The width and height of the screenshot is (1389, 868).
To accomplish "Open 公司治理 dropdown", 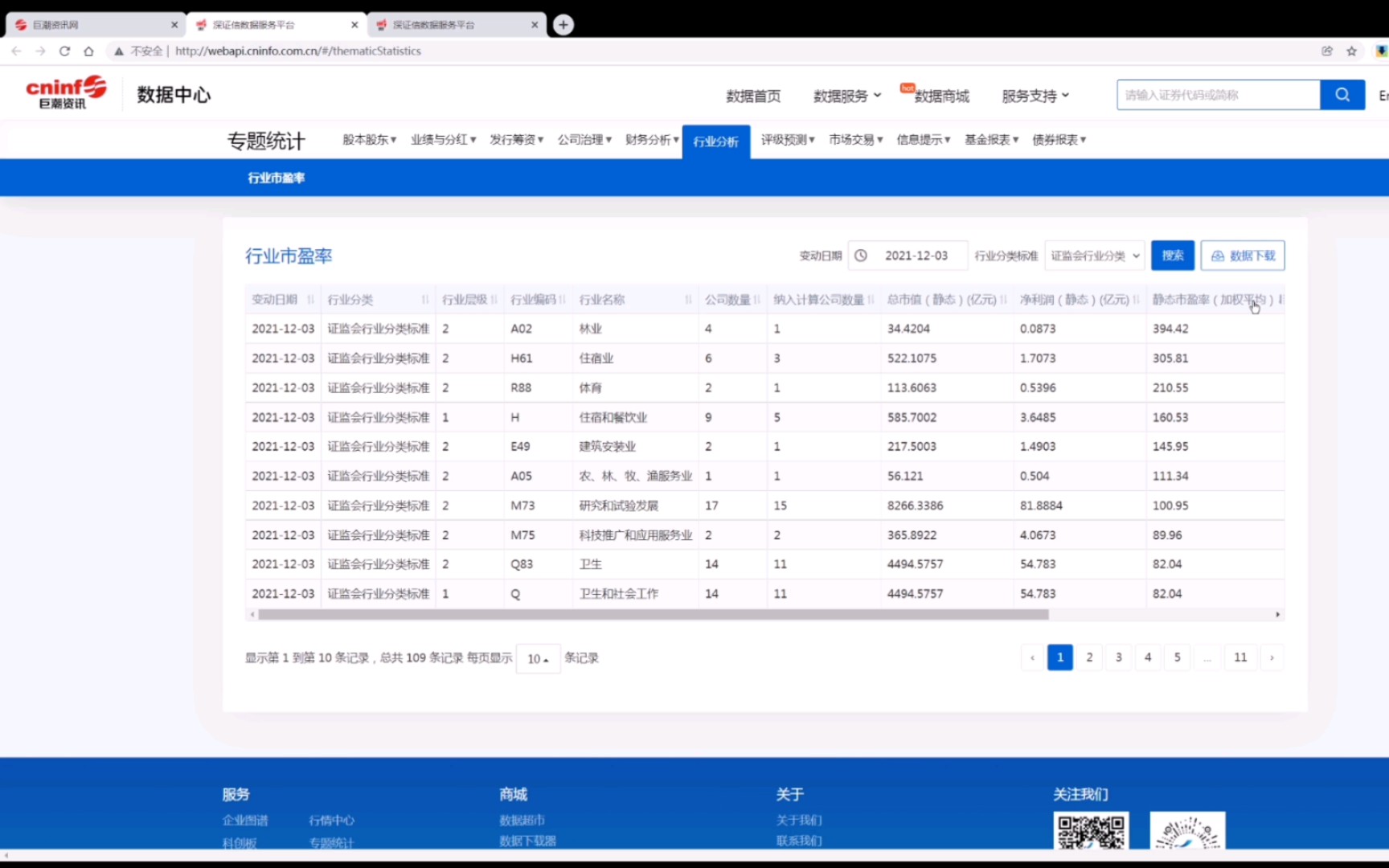I will tap(584, 140).
